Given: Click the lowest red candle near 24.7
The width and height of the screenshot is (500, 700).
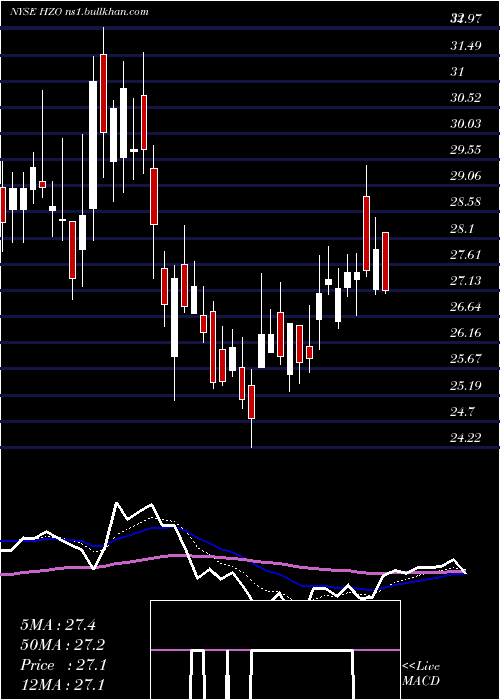Looking at the screenshot, I should point(251,402).
